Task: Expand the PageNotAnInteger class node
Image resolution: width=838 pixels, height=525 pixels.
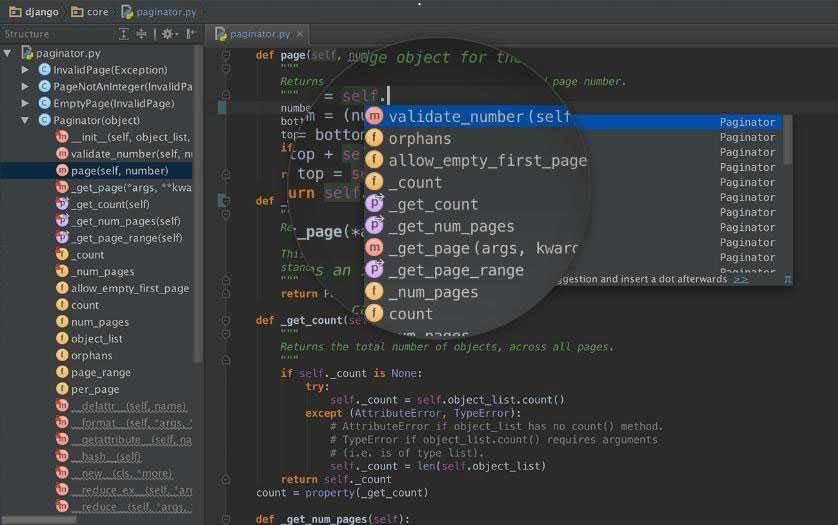Action: [x=25, y=87]
